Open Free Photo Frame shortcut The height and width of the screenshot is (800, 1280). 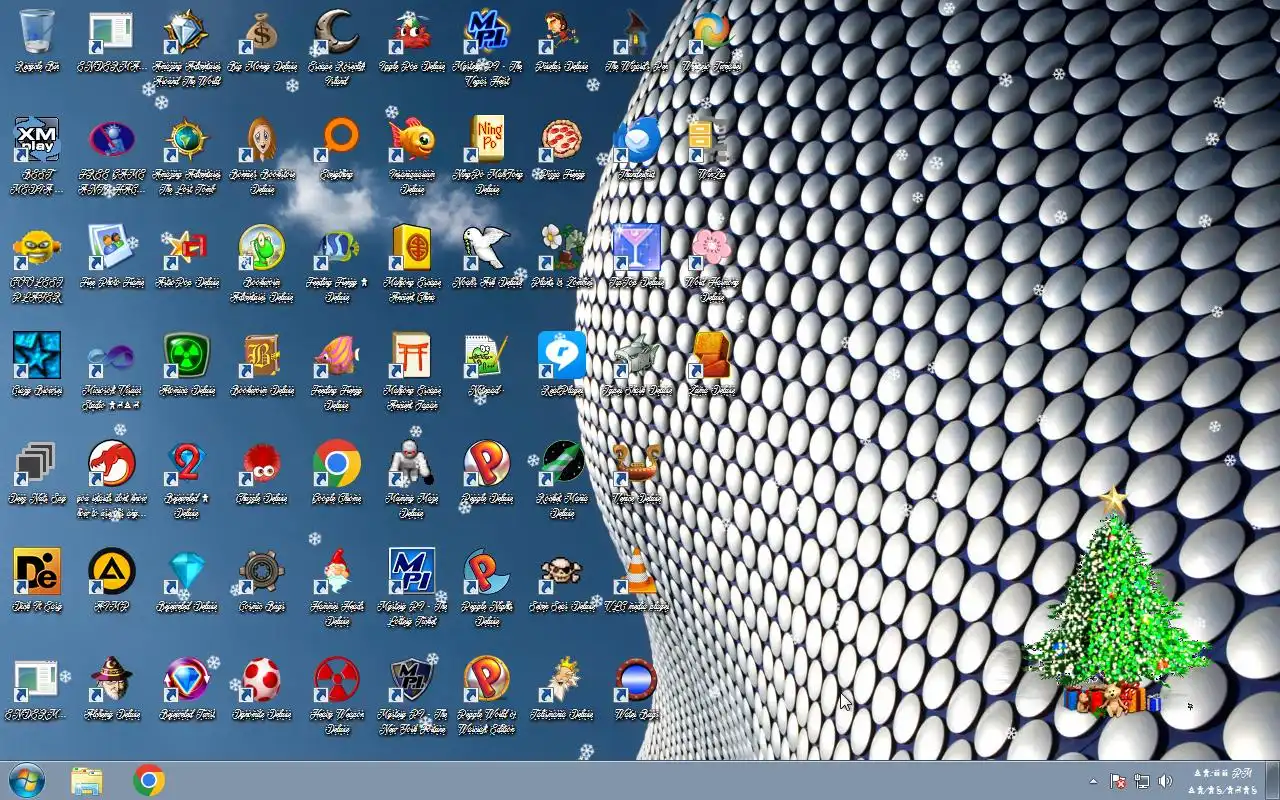(x=112, y=248)
